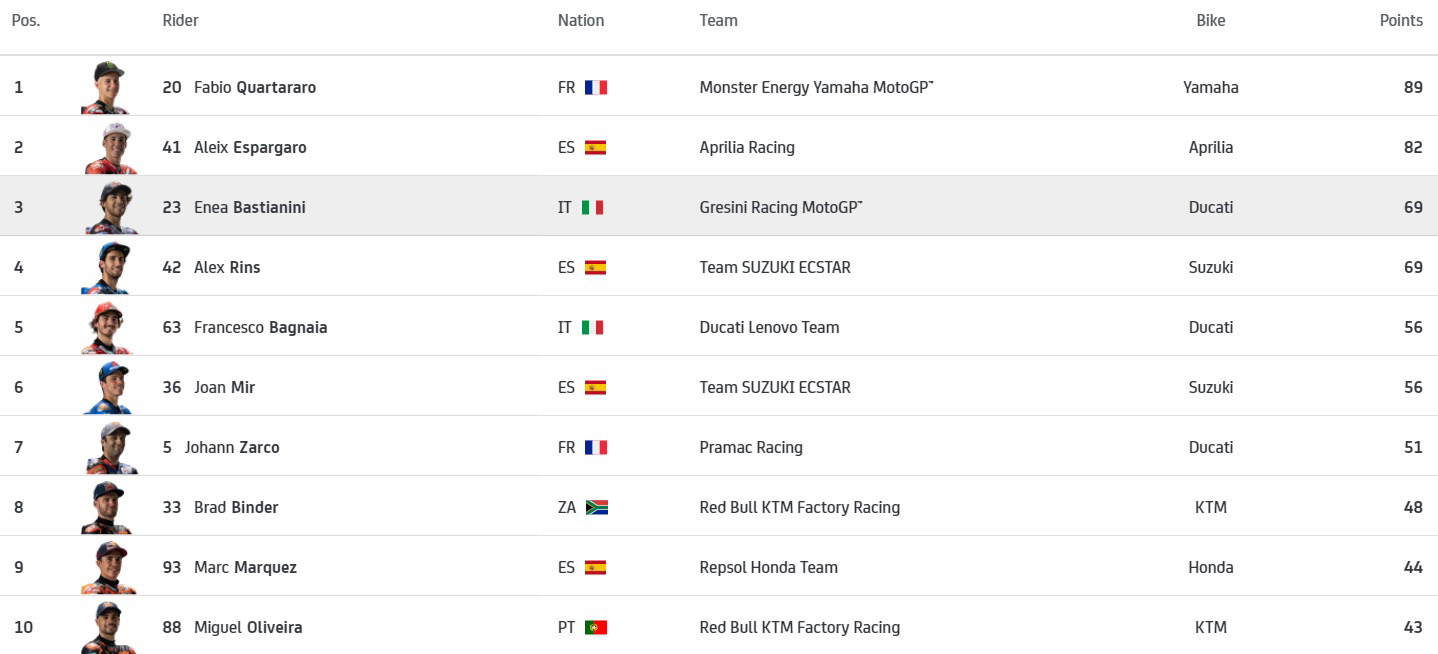1438x654 pixels.
Task: Click Enea Bastianini's rider portrait
Action: coord(110,208)
